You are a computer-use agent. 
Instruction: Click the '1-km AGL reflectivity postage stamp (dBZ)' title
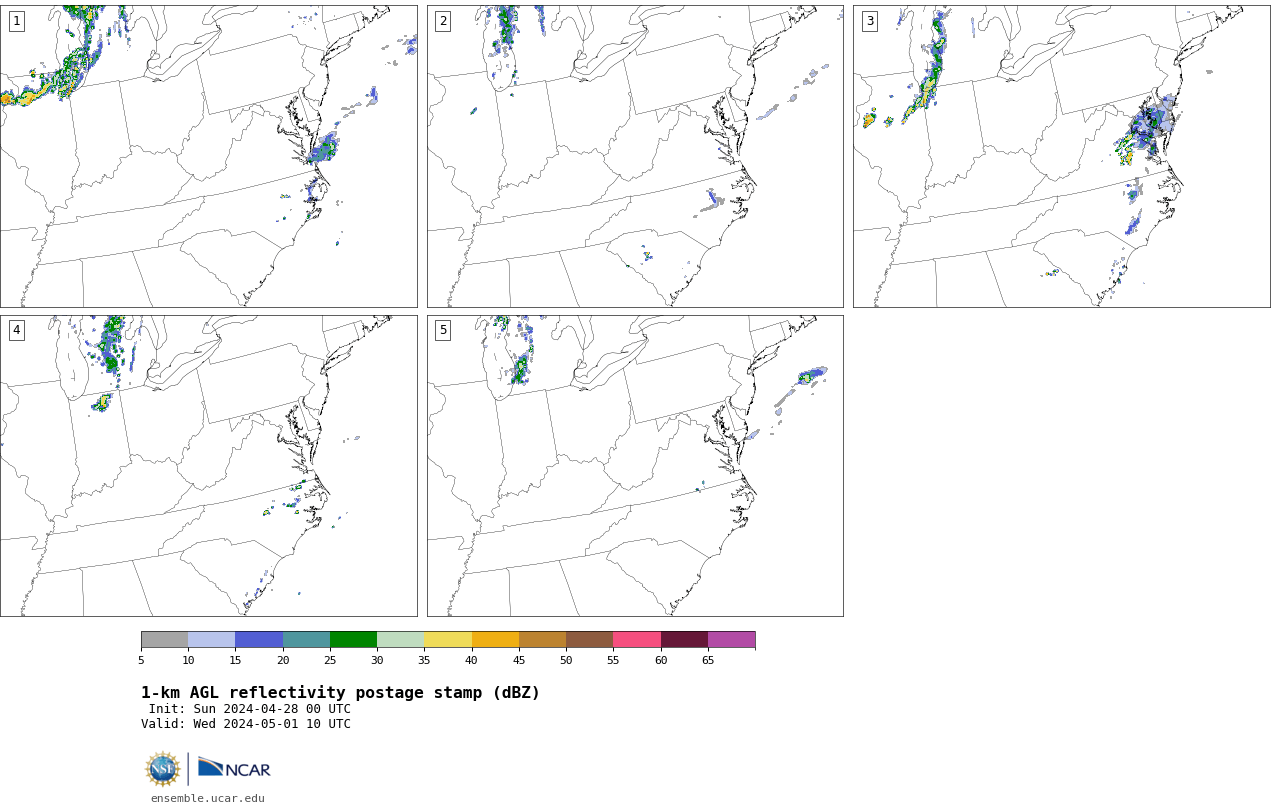(x=340, y=693)
